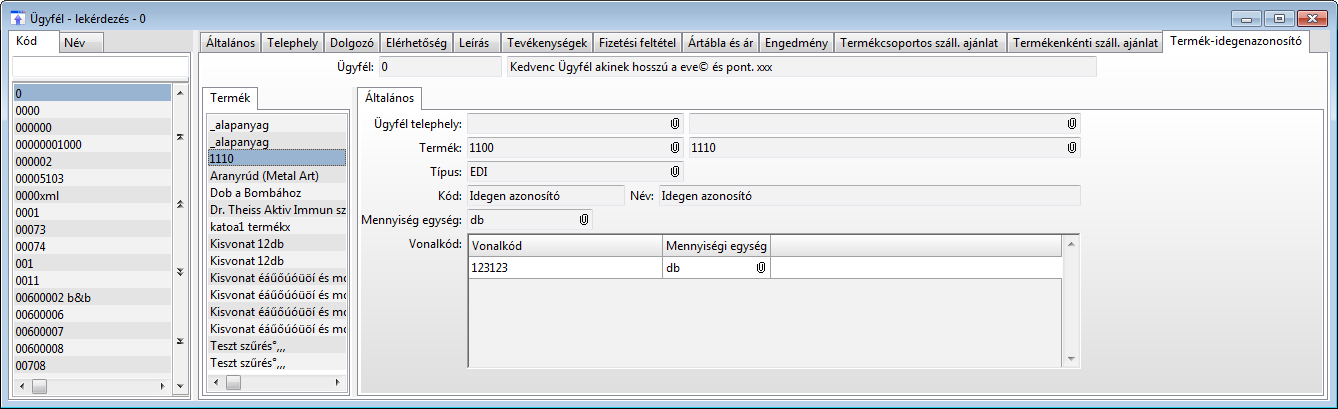Click the paperclip in the Termék 1100 field
The width and height of the screenshot is (1338, 409).
(675, 148)
